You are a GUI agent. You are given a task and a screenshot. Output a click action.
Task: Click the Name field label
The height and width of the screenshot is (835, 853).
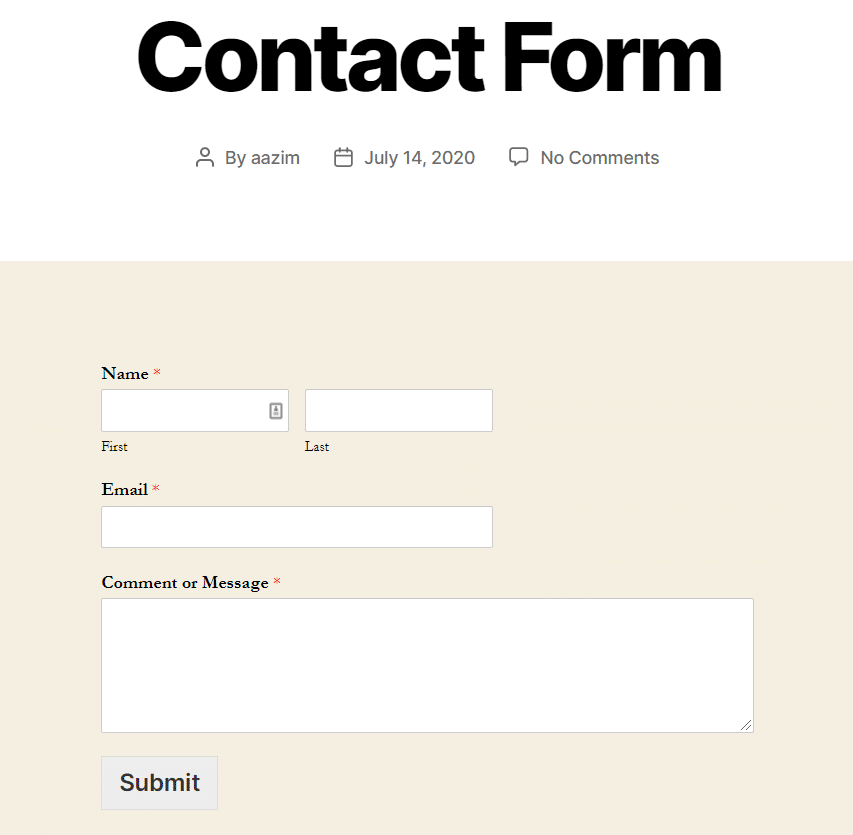[x=125, y=374]
